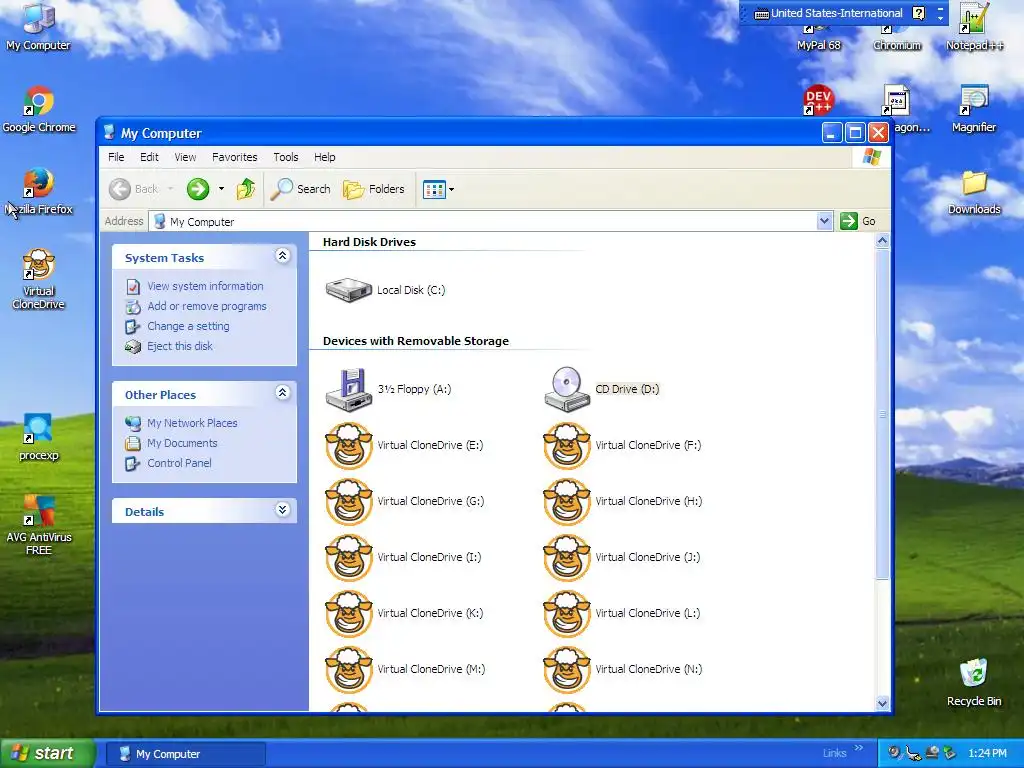Open the View menu
Viewport: 1024px width, 768px height.
point(185,157)
